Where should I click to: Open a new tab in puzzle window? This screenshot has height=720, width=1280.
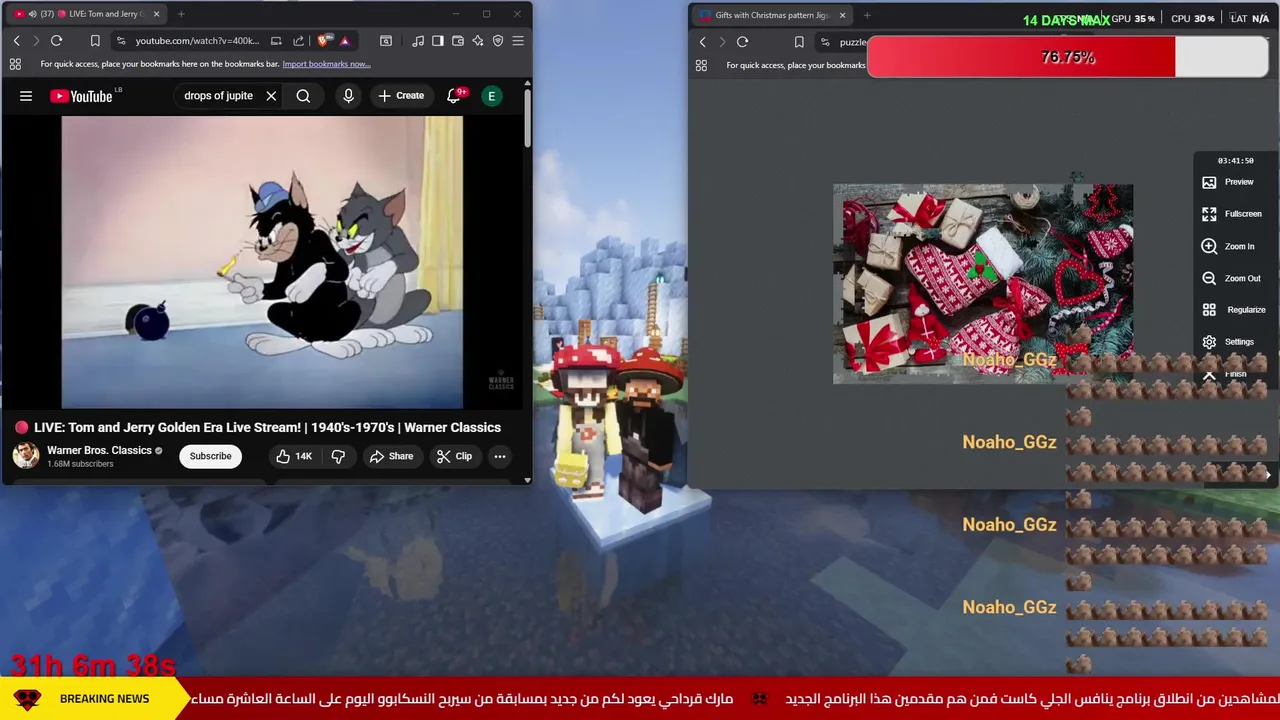point(867,15)
